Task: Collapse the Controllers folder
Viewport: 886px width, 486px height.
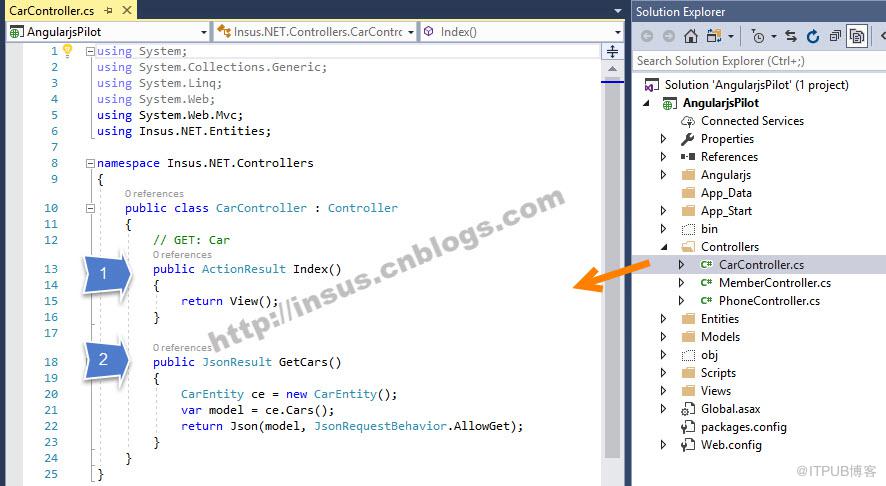Action: point(664,247)
